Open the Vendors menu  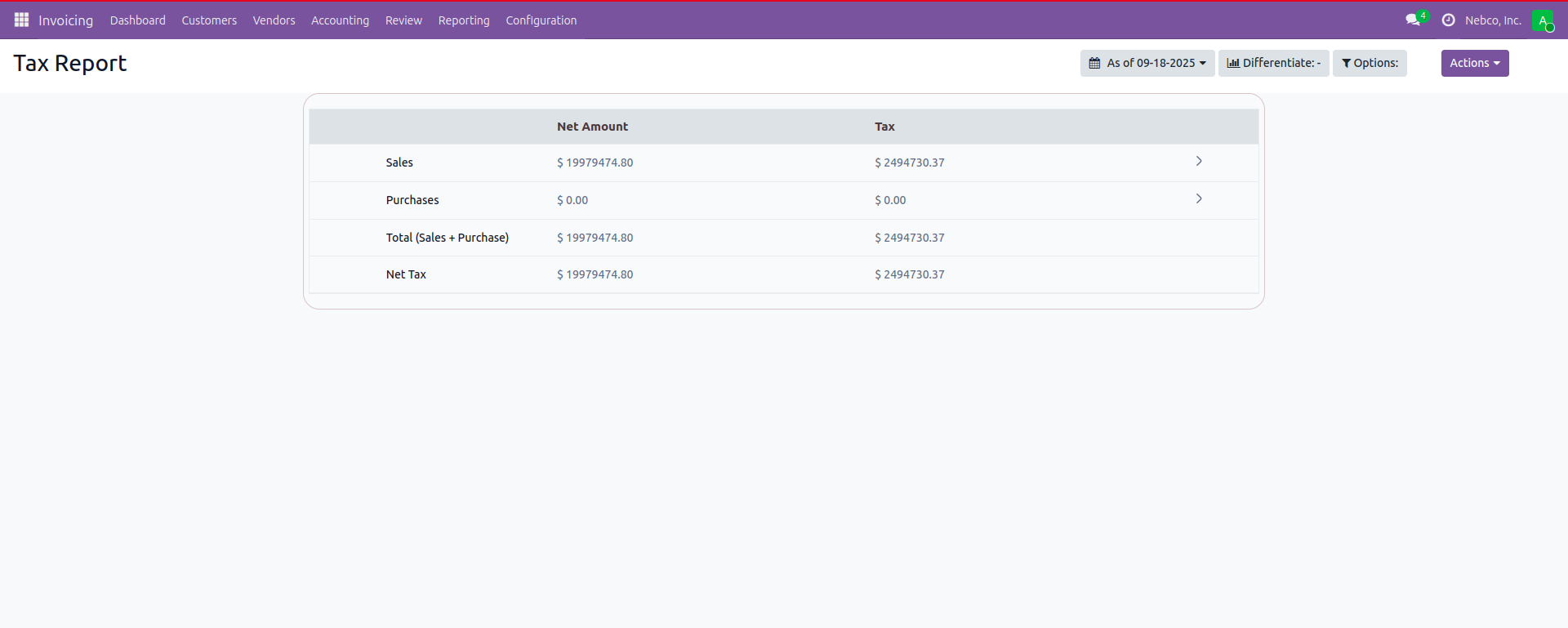(x=274, y=20)
